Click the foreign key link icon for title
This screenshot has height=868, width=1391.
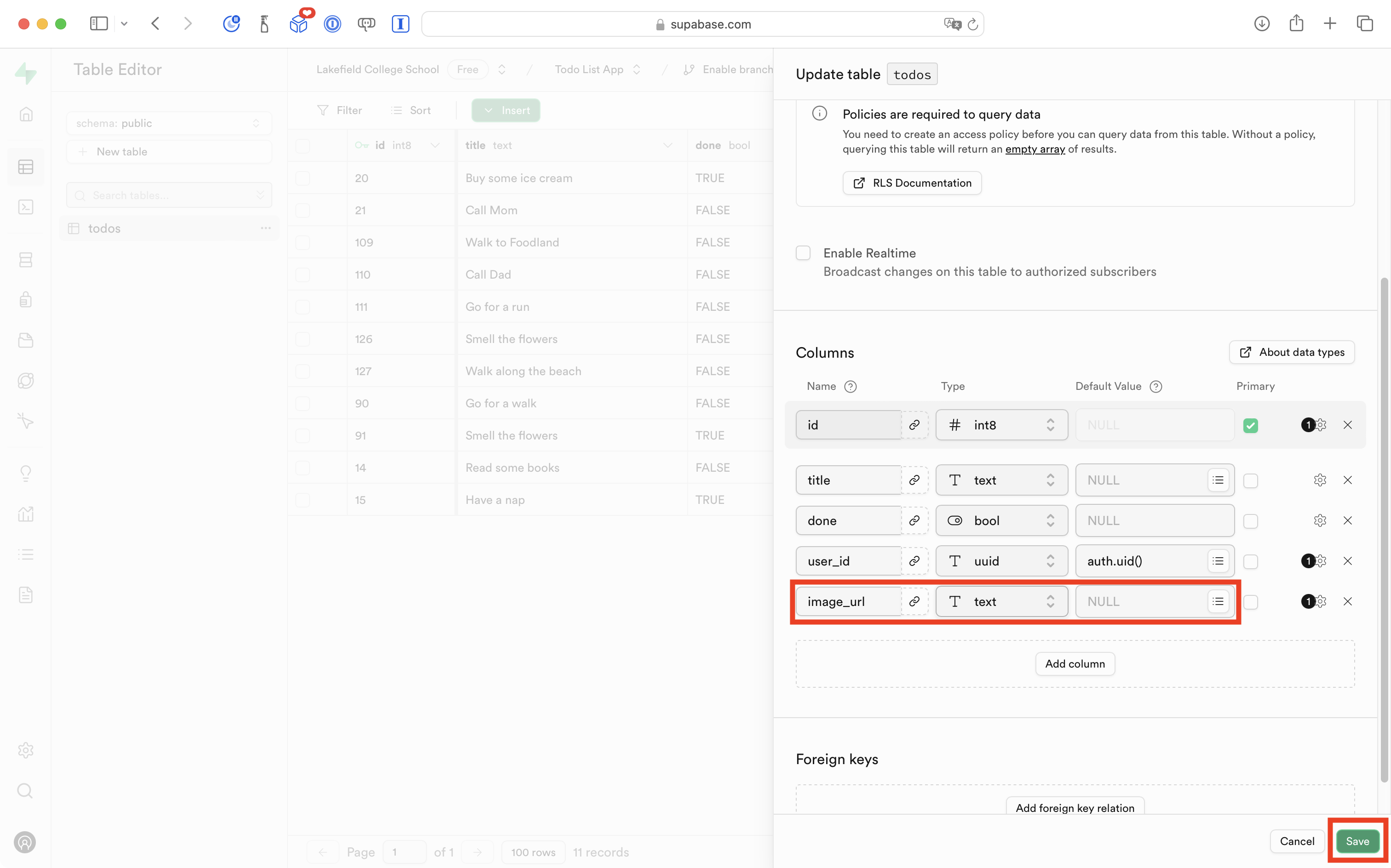(x=914, y=480)
